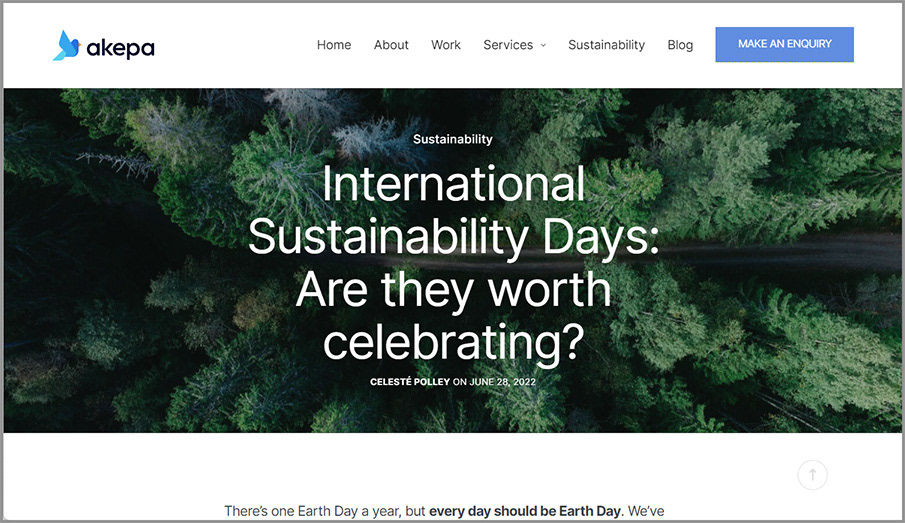The height and width of the screenshot is (523, 905).
Task: Click the 'every day should be Earth Day' text
Action: point(526,511)
